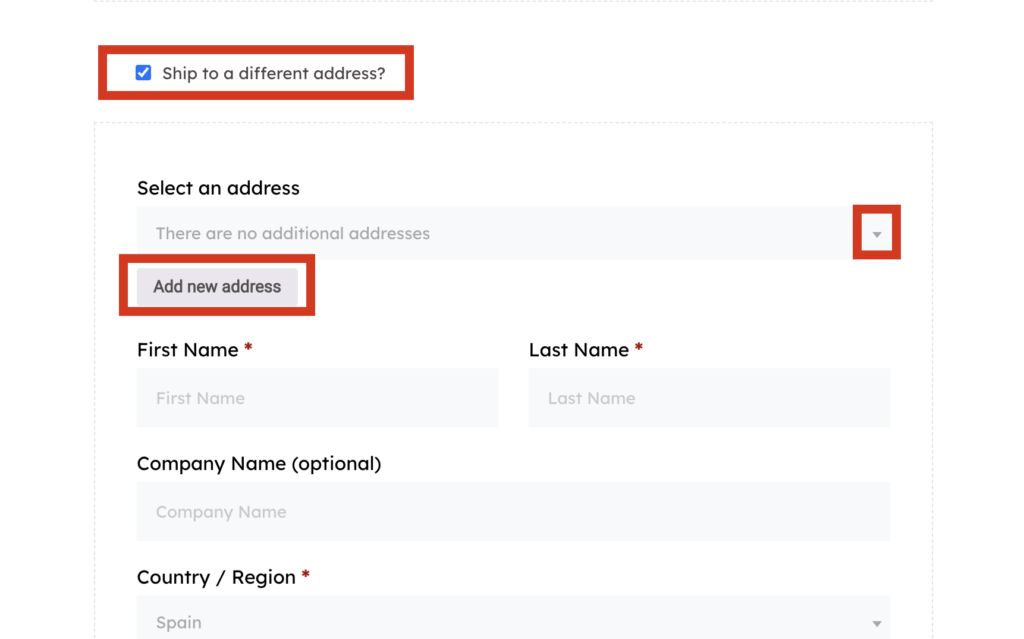This screenshot has width=1024, height=639.
Task: Click the 'Country / Region' field label
Action: 216,578
